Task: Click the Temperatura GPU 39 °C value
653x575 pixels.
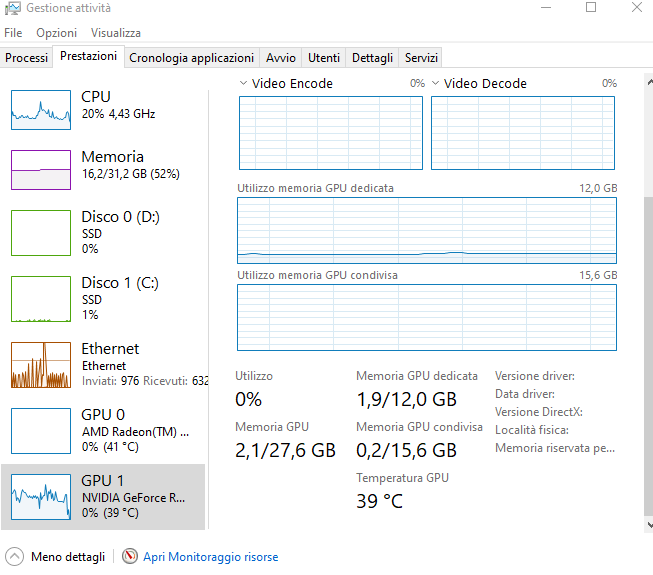Action: click(x=379, y=501)
